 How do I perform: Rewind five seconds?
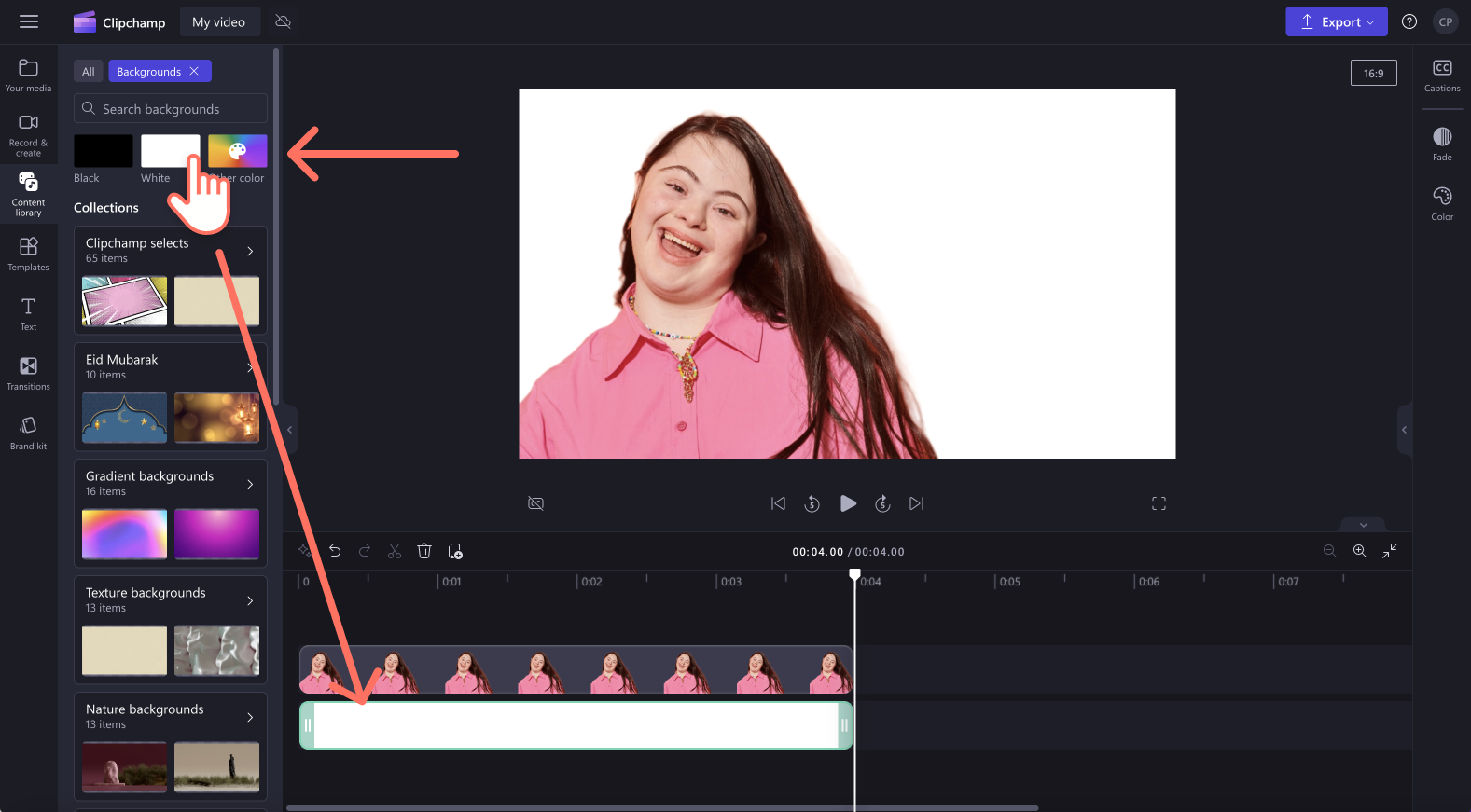coord(812,503)
